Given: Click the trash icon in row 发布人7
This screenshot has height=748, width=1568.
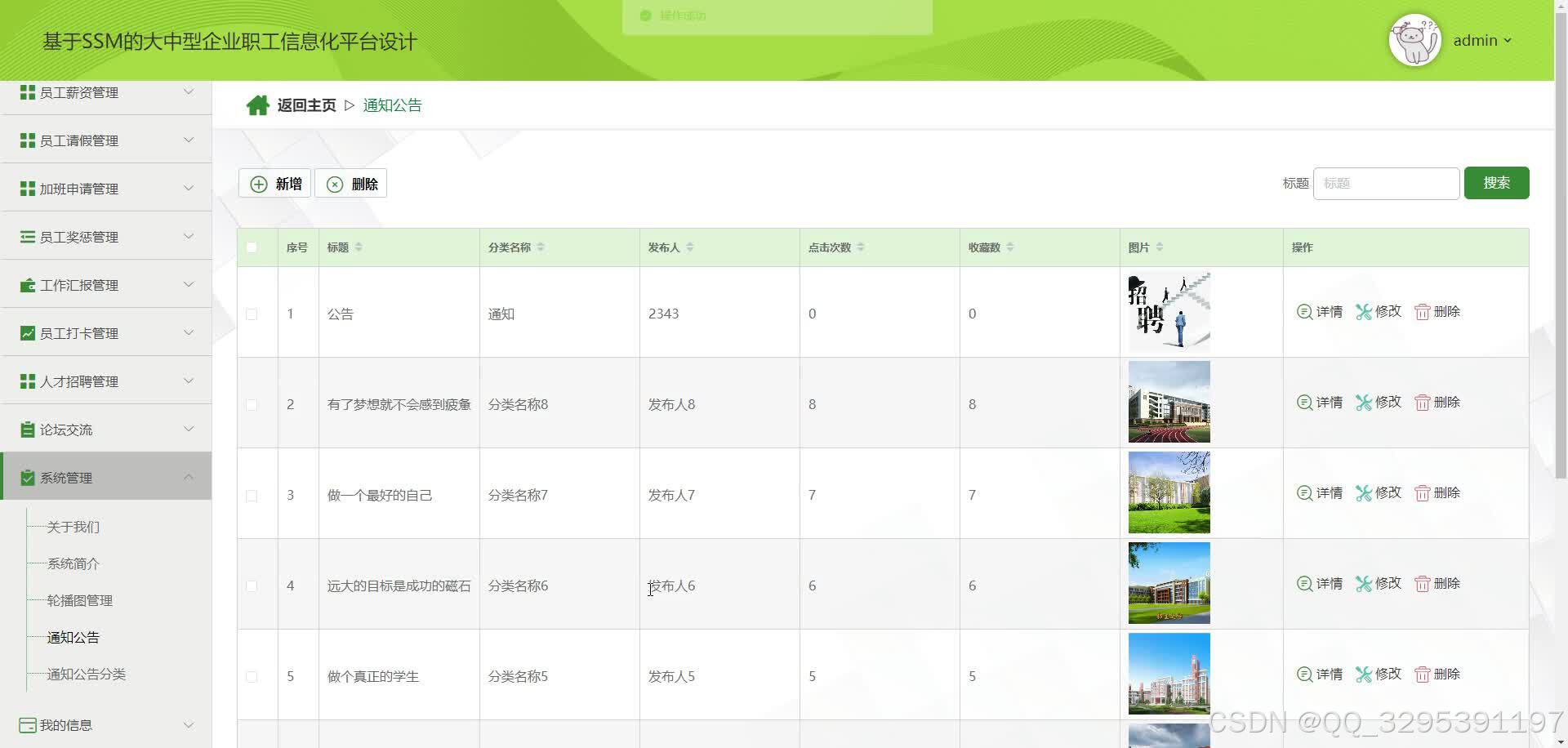Looking at the screenshot, I should 1423,493.
